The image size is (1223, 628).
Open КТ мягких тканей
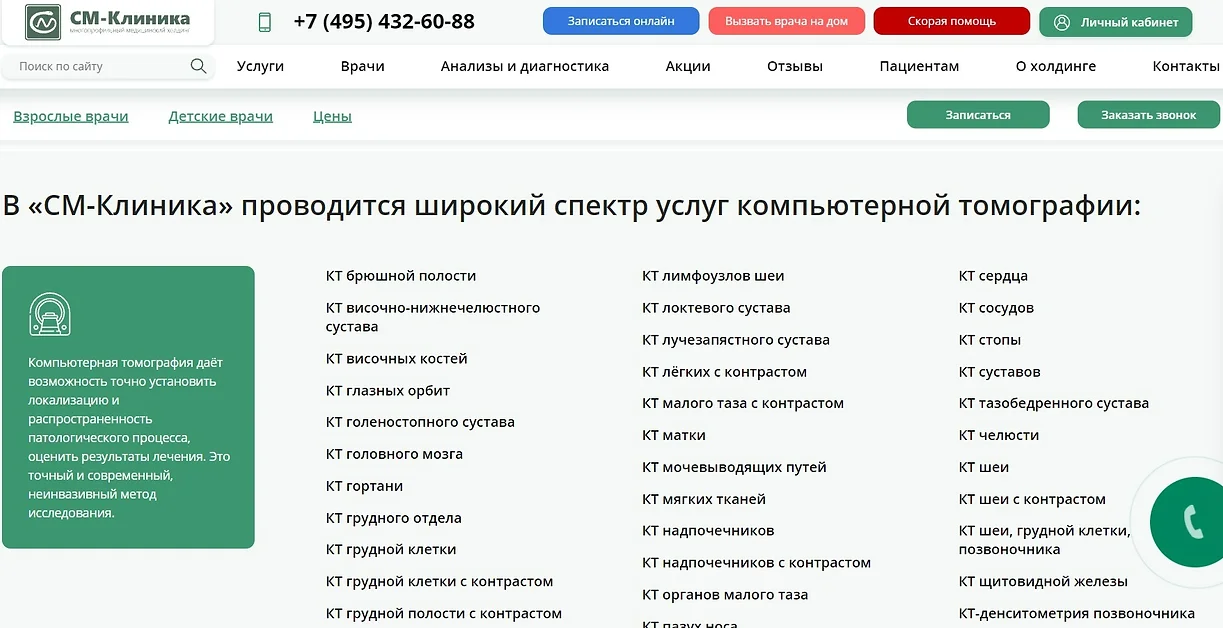(704, 499)
